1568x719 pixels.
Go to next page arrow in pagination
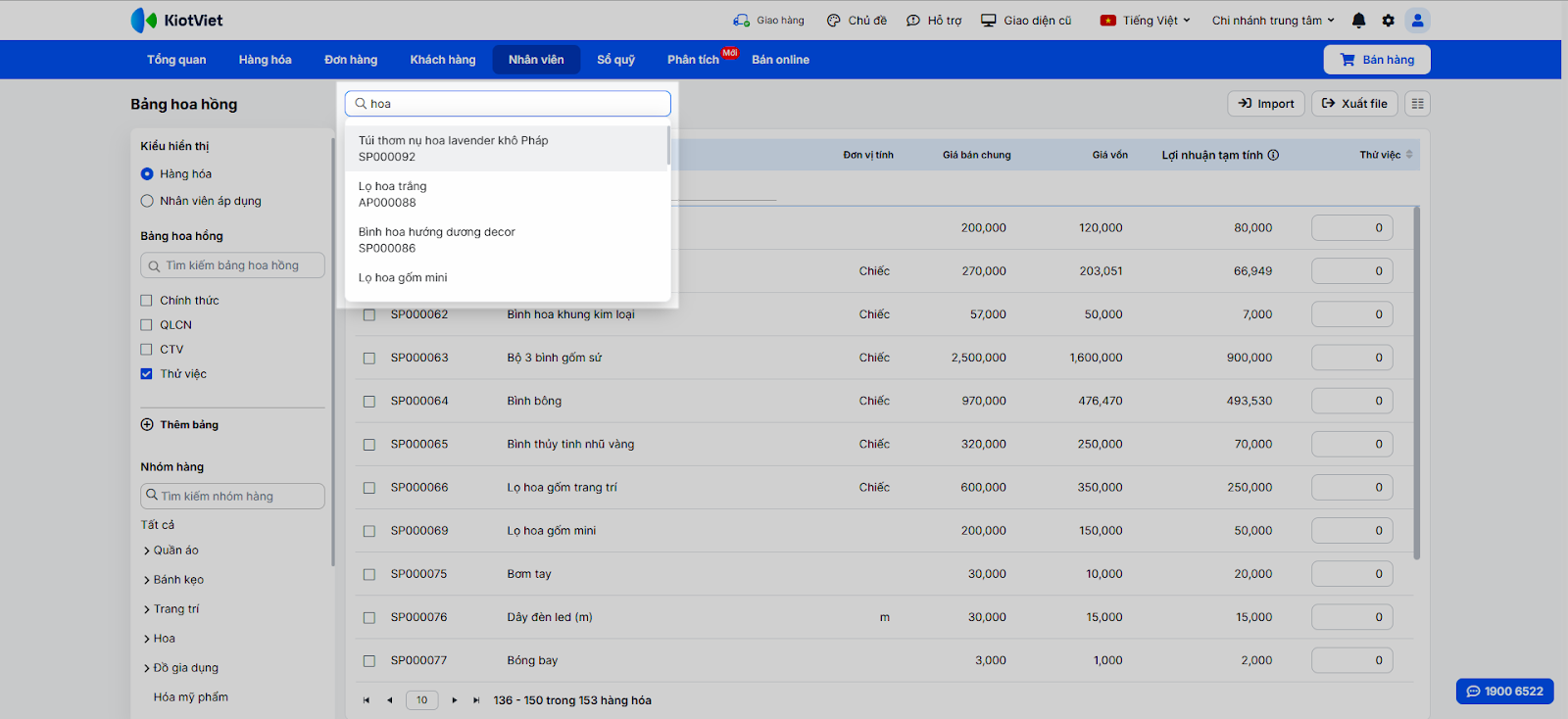click(x=454, y=700)
